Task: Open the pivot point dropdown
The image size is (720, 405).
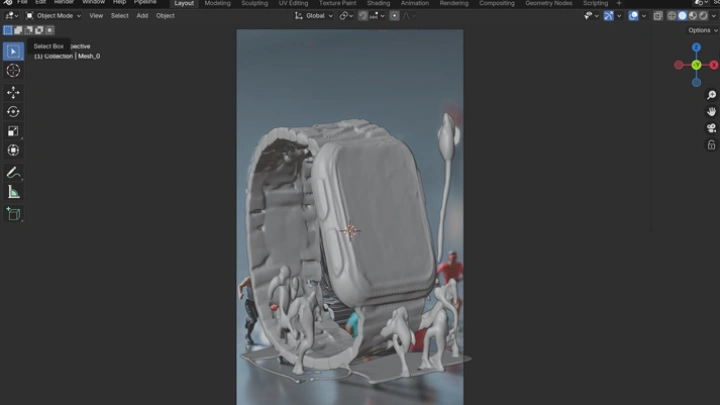Action: pyautogui.click(x=346, y=16)
